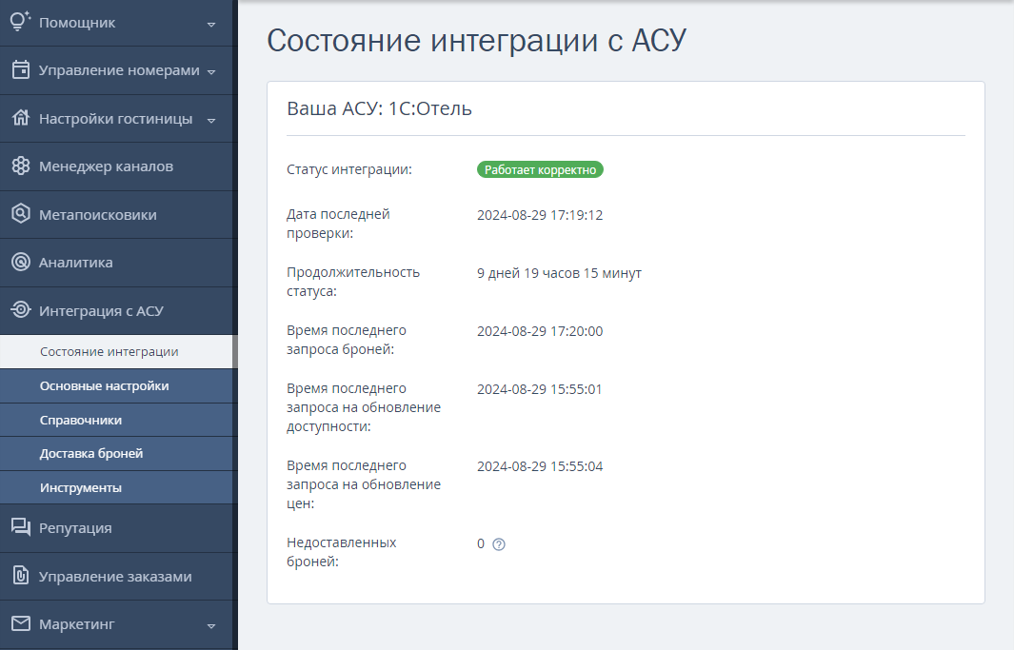Click price update time 2024-08-29 15:55:04
This screenshot has width=1014, height=650.
(540, 466)
